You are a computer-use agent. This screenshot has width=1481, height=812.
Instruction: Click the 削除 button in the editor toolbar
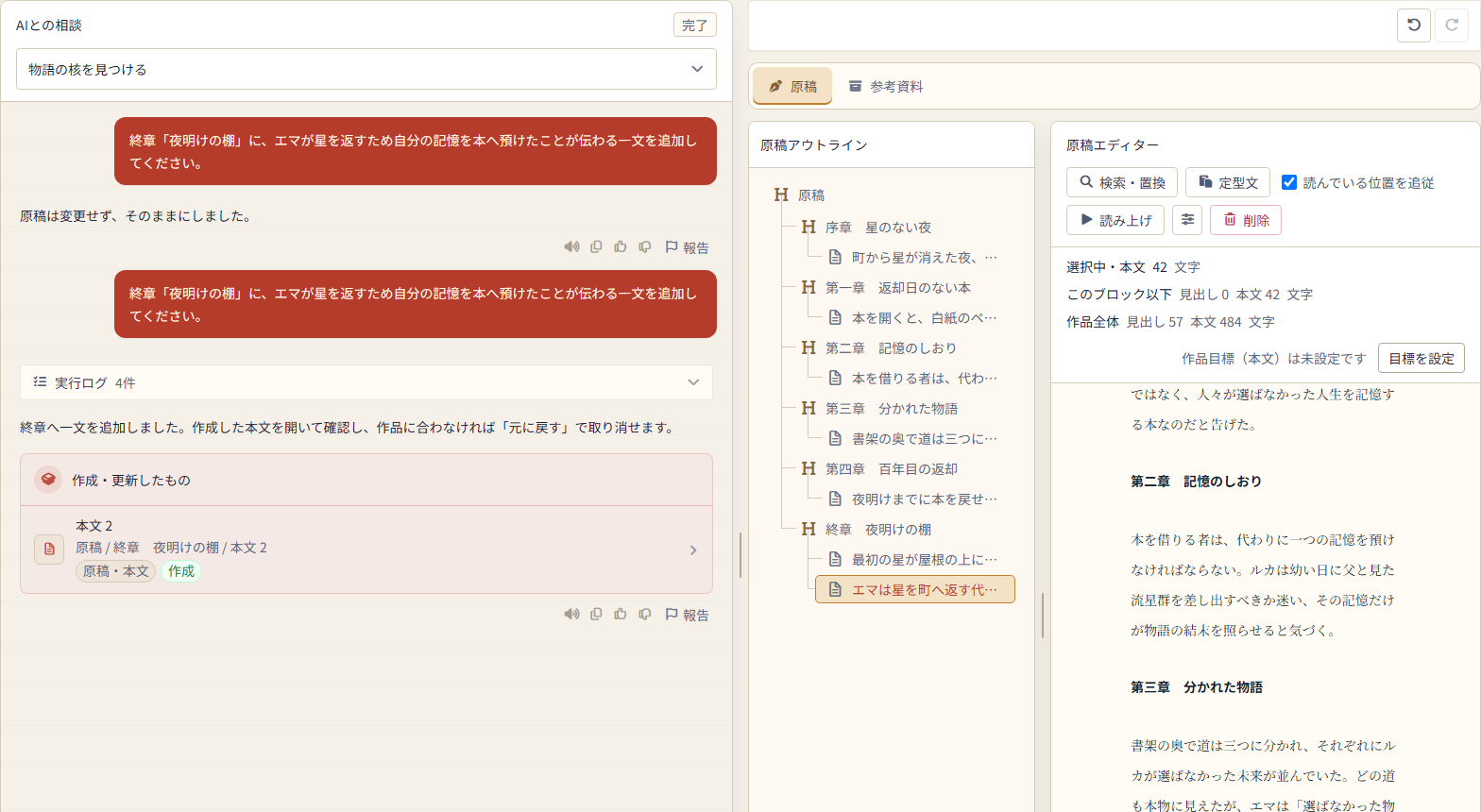click(x=1246, y=220)
